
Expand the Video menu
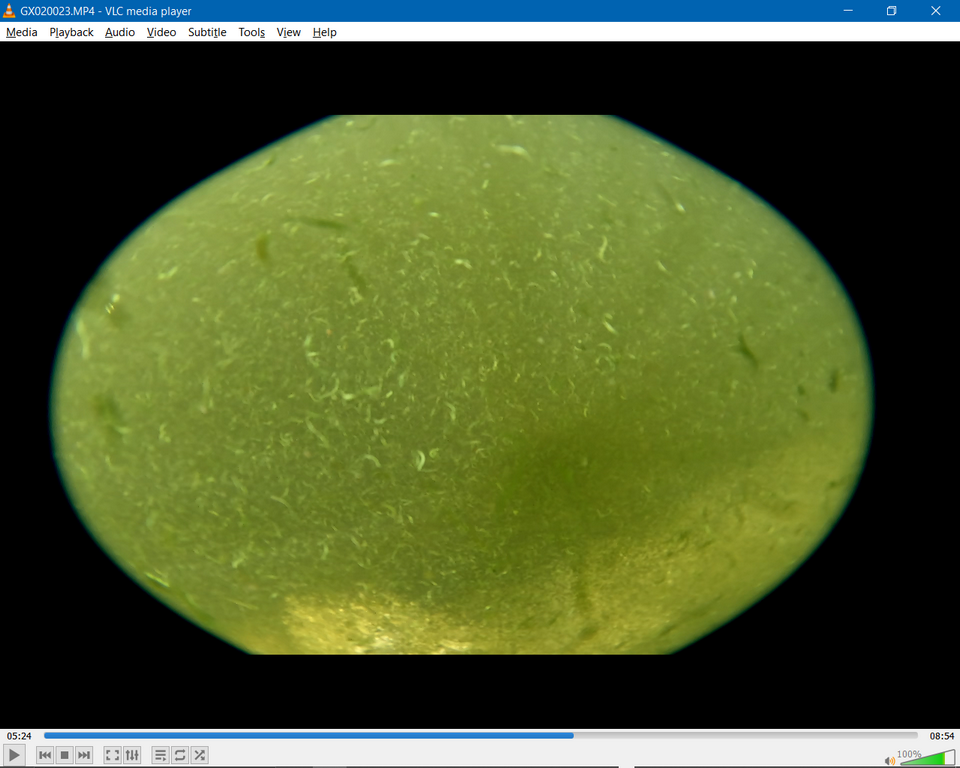pyautogui.click(x=161, y=32)
